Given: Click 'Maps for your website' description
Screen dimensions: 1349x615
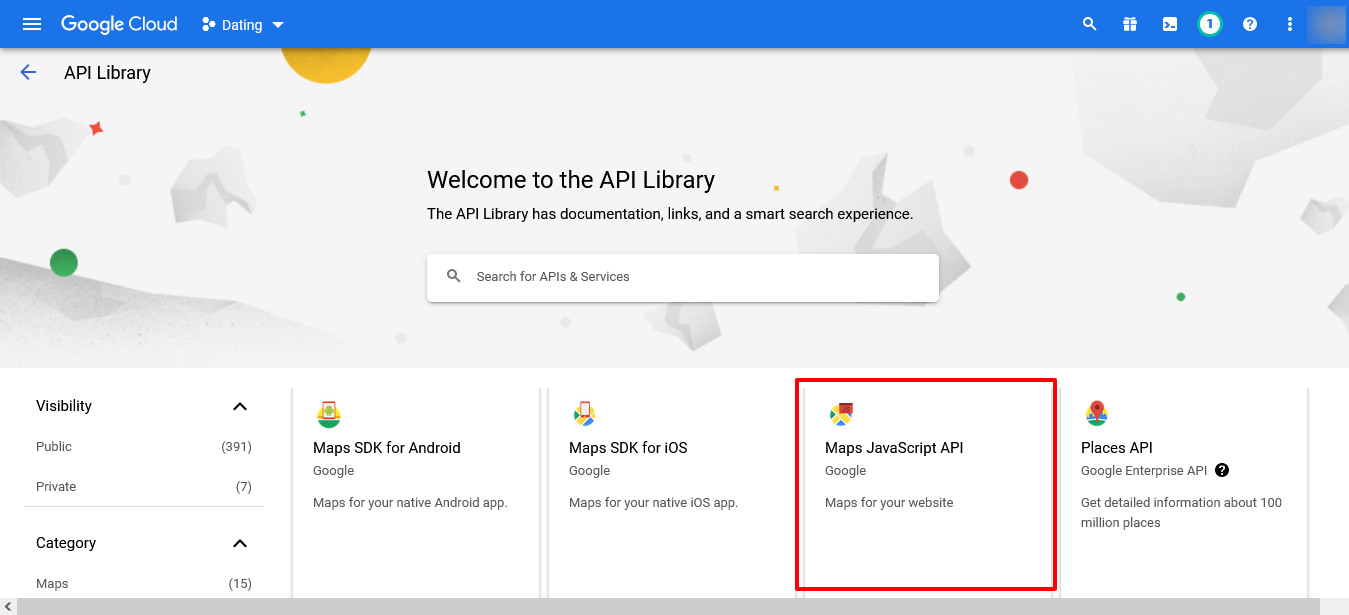Looking at the screenshot, I should [889, 503].
